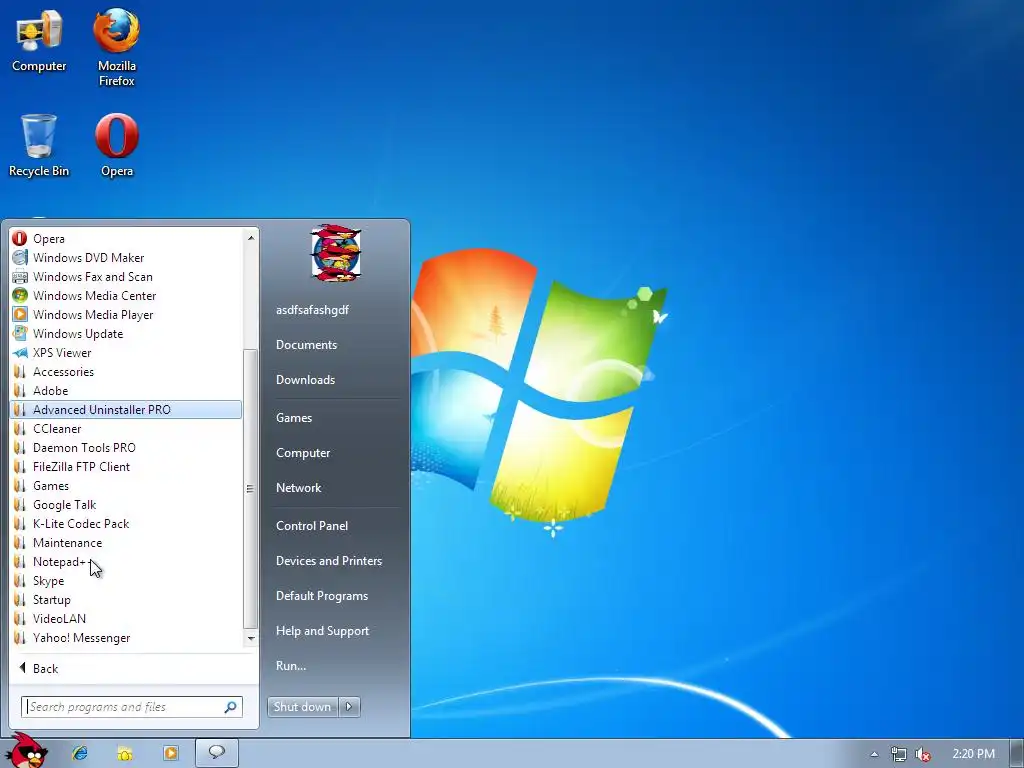
Task: Open the media player taskbar icon
Action: click(x=170, y=753)
